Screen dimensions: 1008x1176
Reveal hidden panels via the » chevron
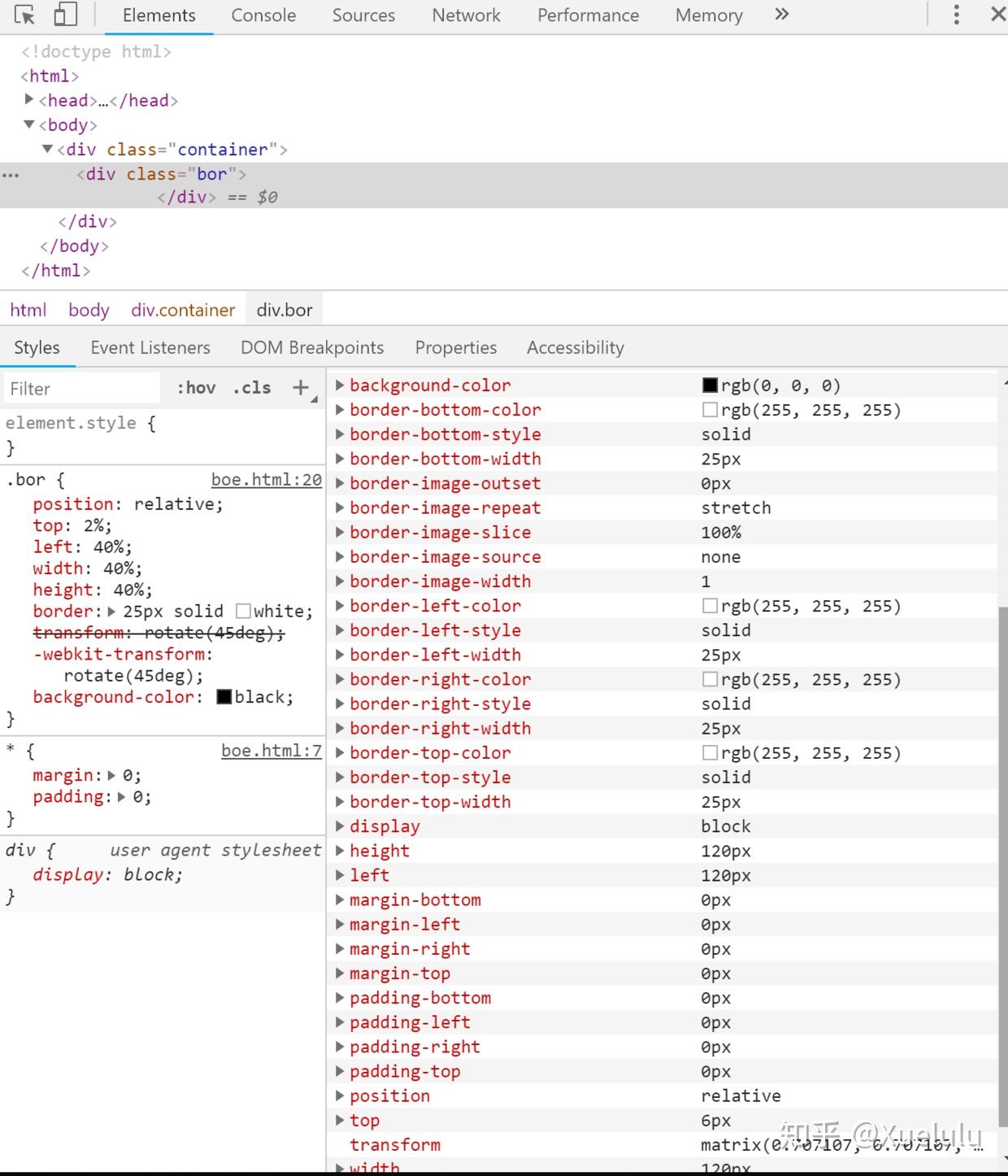pos(780,15)
